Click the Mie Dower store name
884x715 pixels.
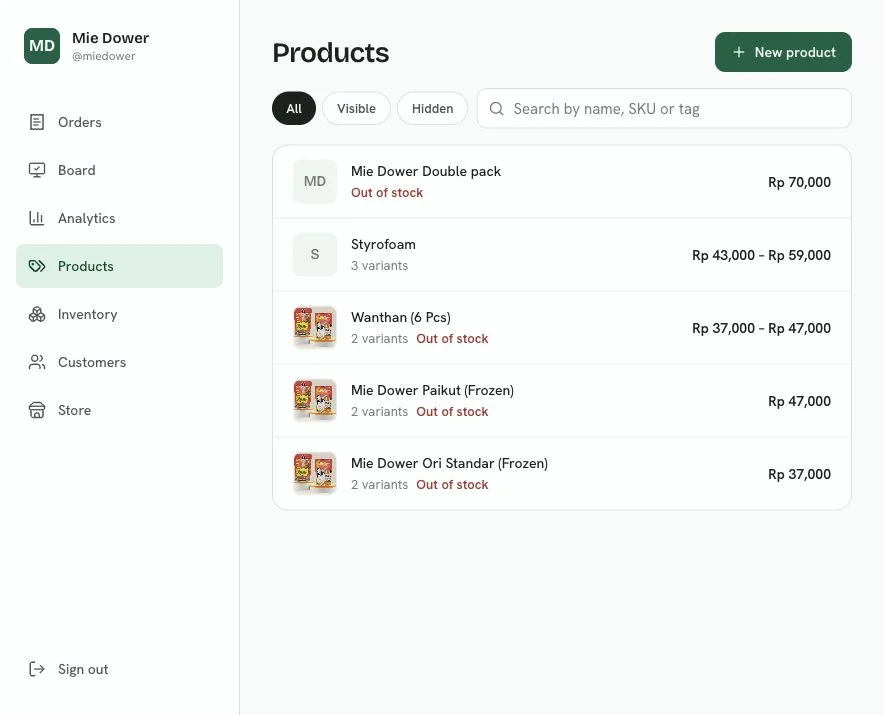pos(110,38)
